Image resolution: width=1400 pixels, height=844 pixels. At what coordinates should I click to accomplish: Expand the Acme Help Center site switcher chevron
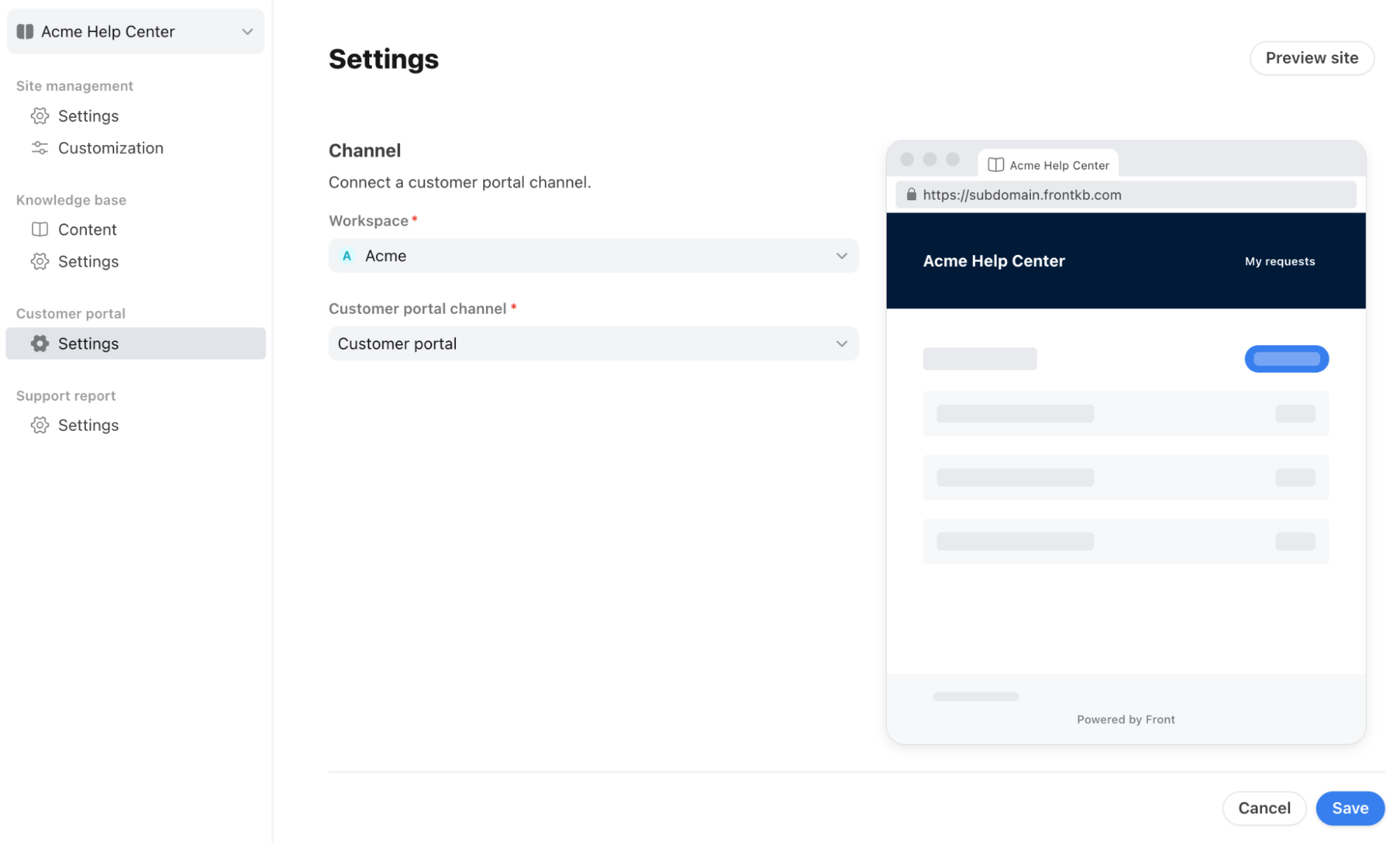[247, 32]
